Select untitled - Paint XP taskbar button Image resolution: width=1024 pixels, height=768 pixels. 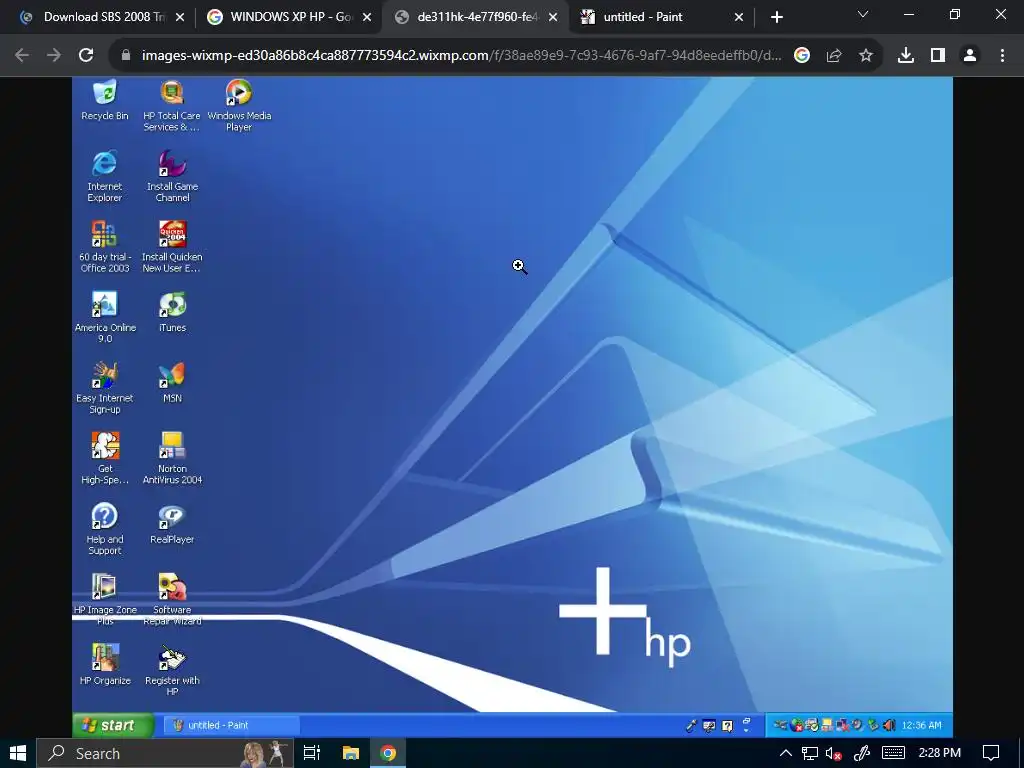click(230, 725)
